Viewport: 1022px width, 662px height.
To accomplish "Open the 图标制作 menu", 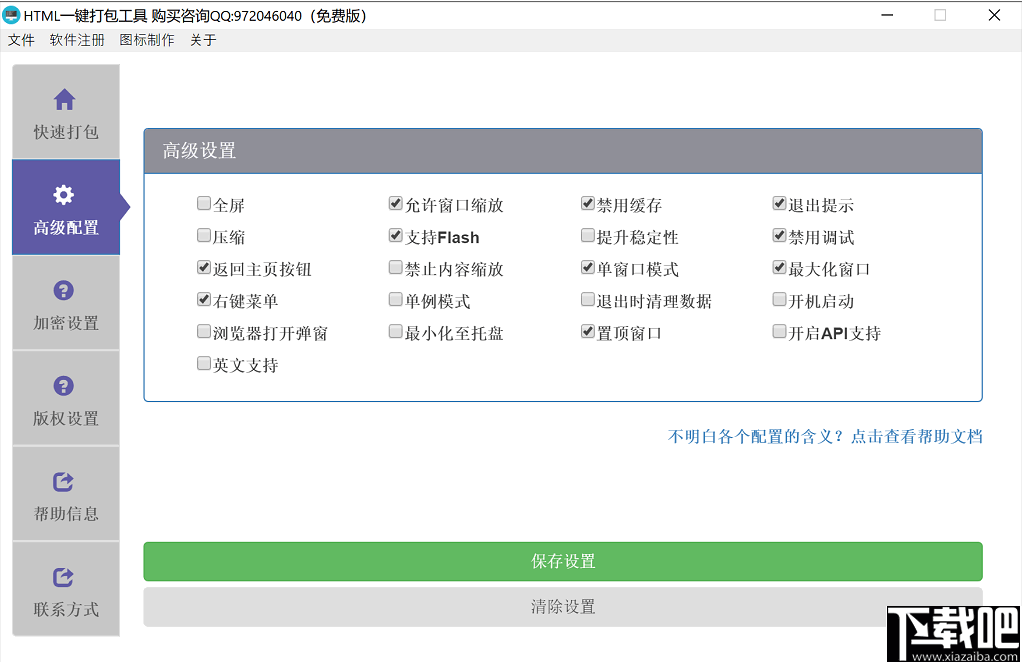I will click(147, 40).
